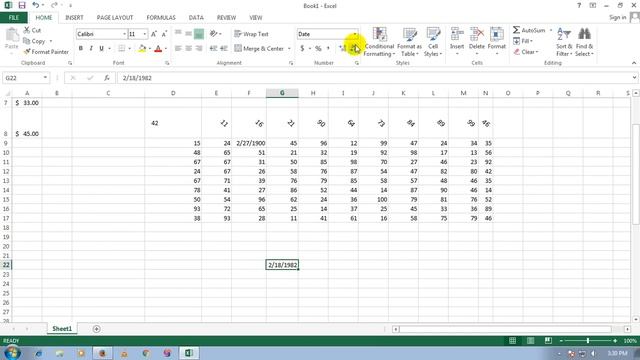Switch to the DATA tab
Screen dimensions: 640x360
coord(196,18)
